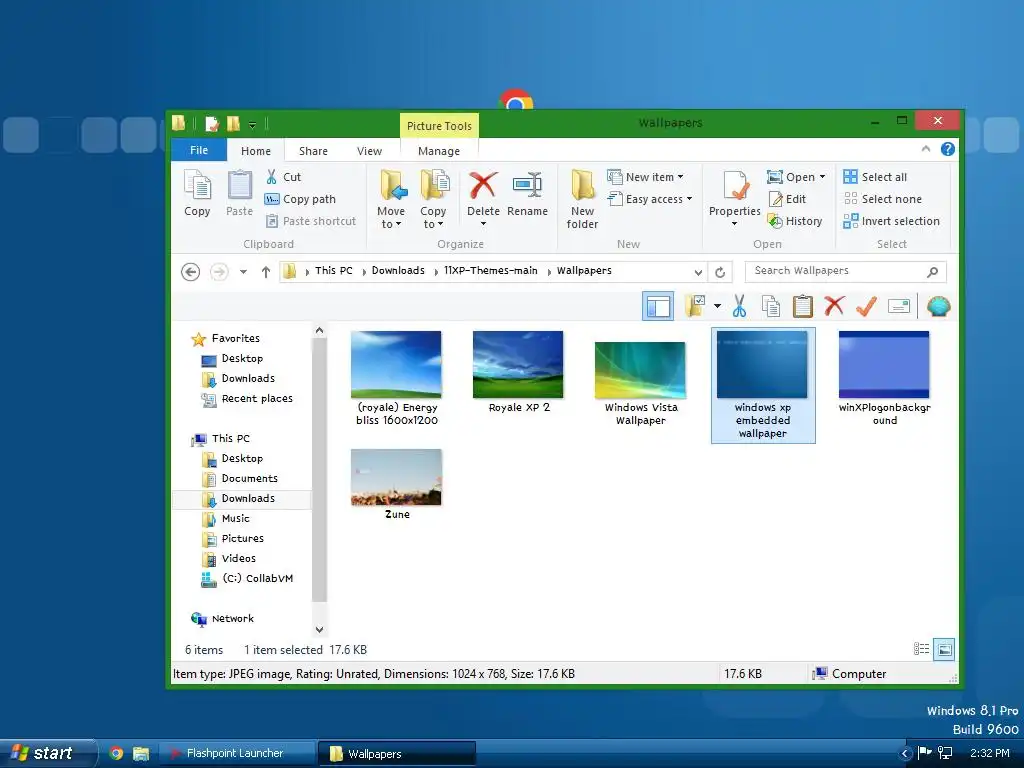Select (C:) CollabVM drive in sidebar
The height and width of the screenshot is (768, 1024).
click(x=257, y=578)
